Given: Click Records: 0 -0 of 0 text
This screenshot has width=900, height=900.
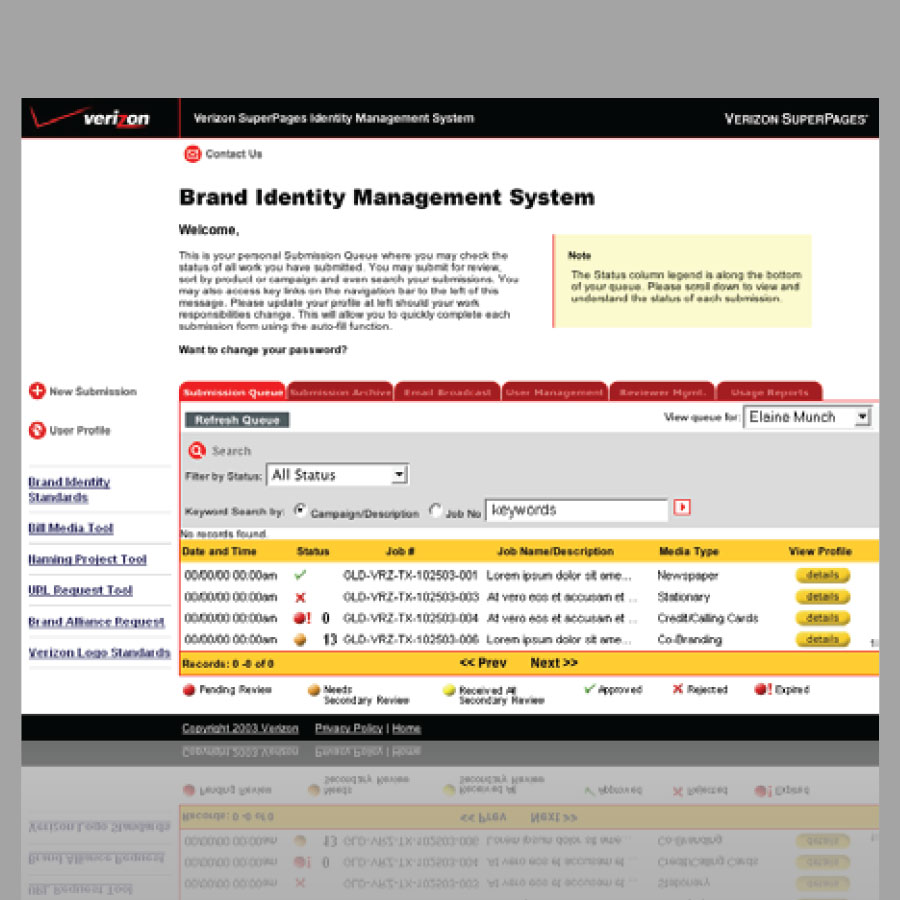Looking at the screenshot, I should click(228, 664).
